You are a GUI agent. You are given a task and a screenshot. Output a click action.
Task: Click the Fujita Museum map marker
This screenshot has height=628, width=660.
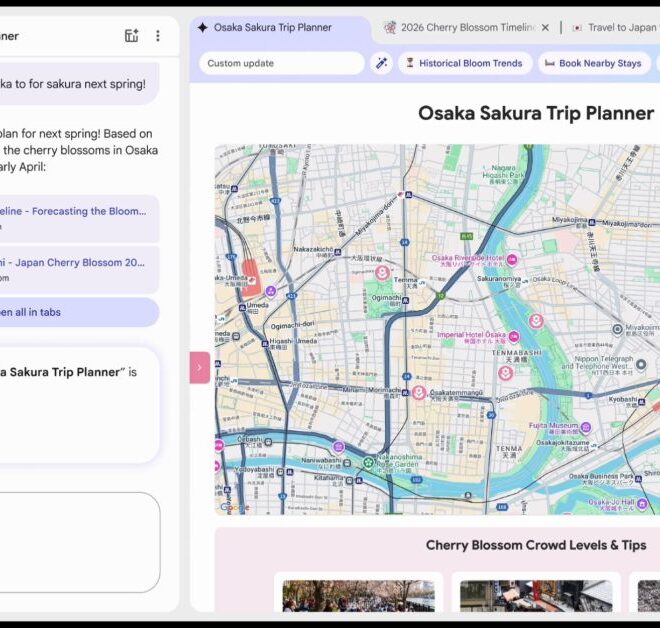[585, 428]
